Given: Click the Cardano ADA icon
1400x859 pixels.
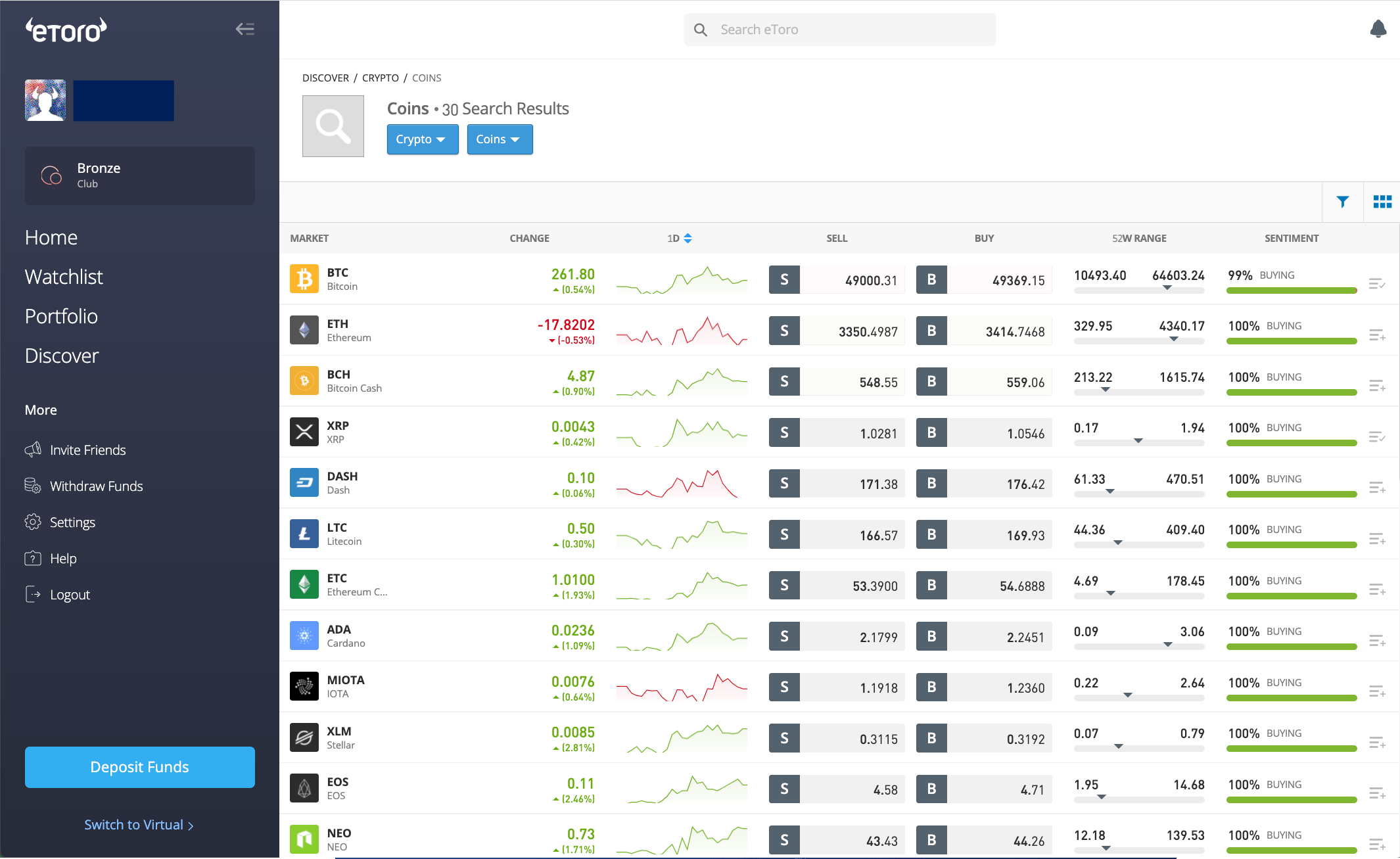Looking at the screenshot, I should click(x=304, y=636).
